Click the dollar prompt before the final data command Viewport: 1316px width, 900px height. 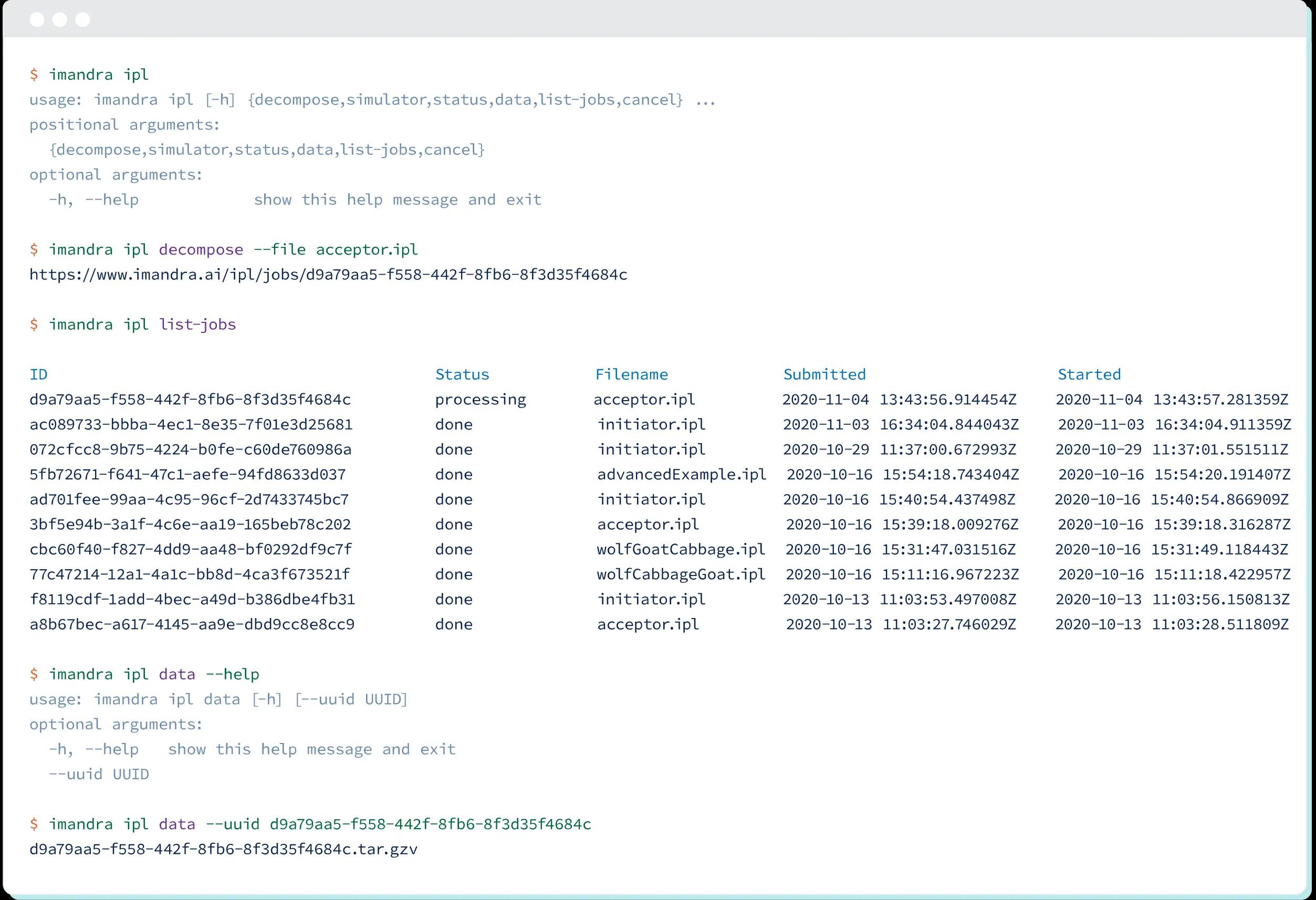pyautogui.click(x=34, y=824)
